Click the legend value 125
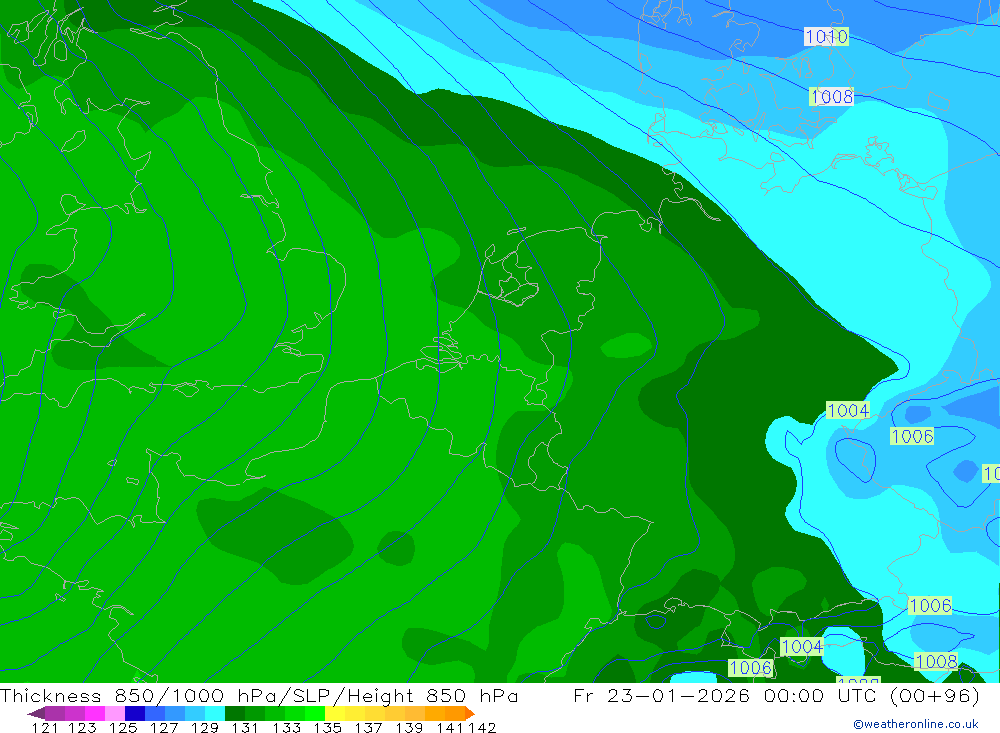 (123, 728)
